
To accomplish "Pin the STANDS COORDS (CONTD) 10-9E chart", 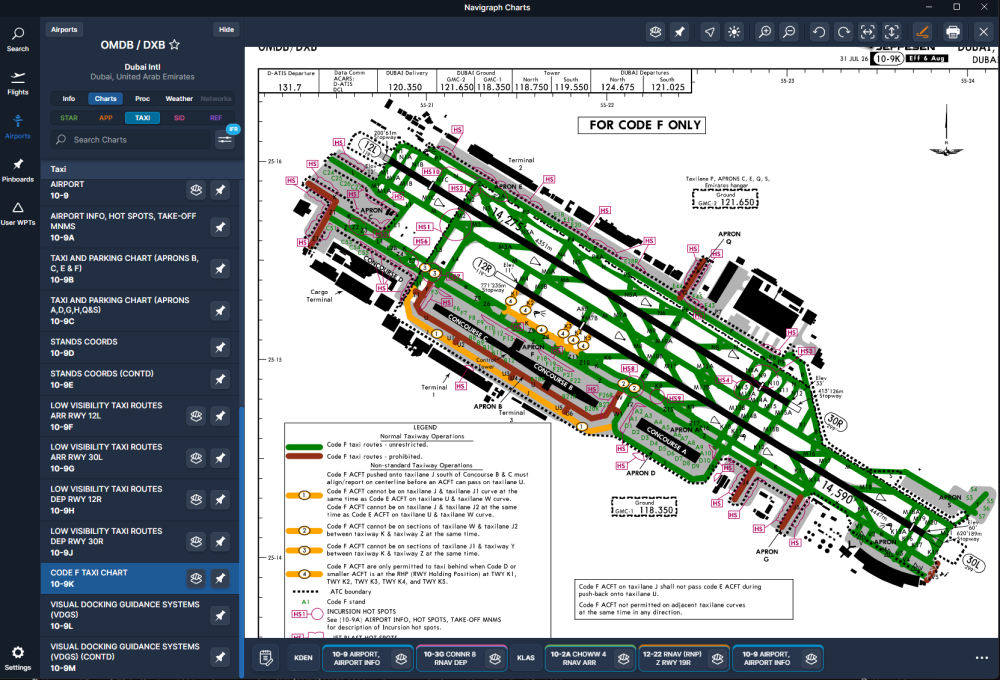I will pos(220,380).
